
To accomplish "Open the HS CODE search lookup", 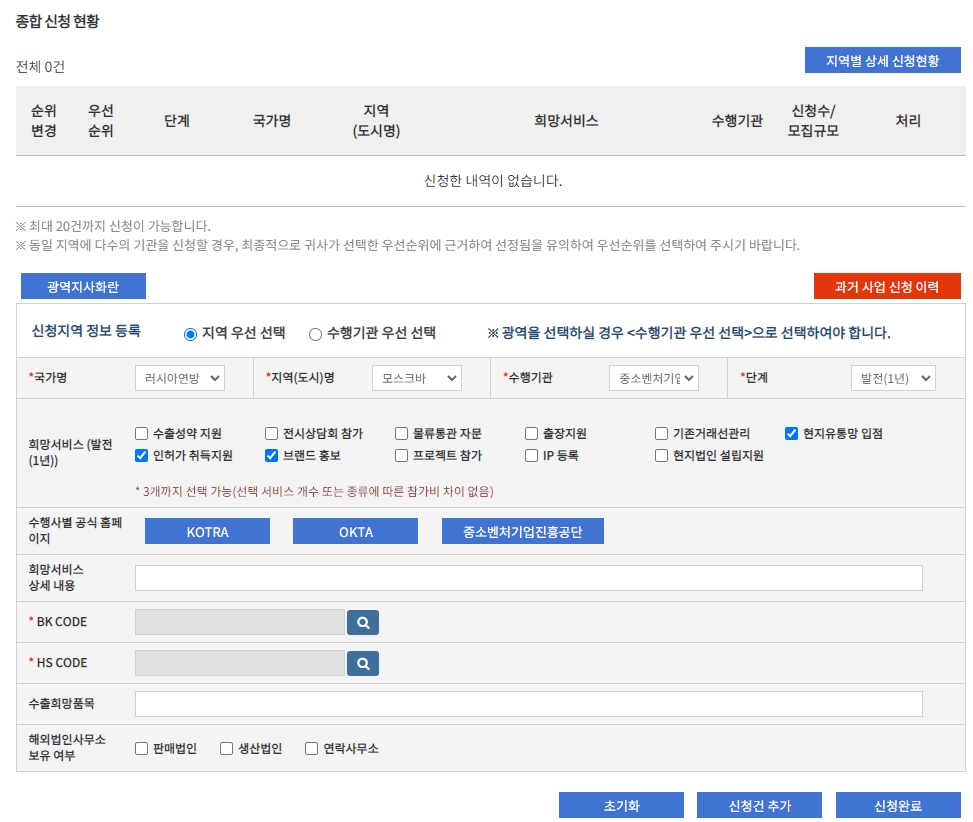I will (x=363, y=662).
